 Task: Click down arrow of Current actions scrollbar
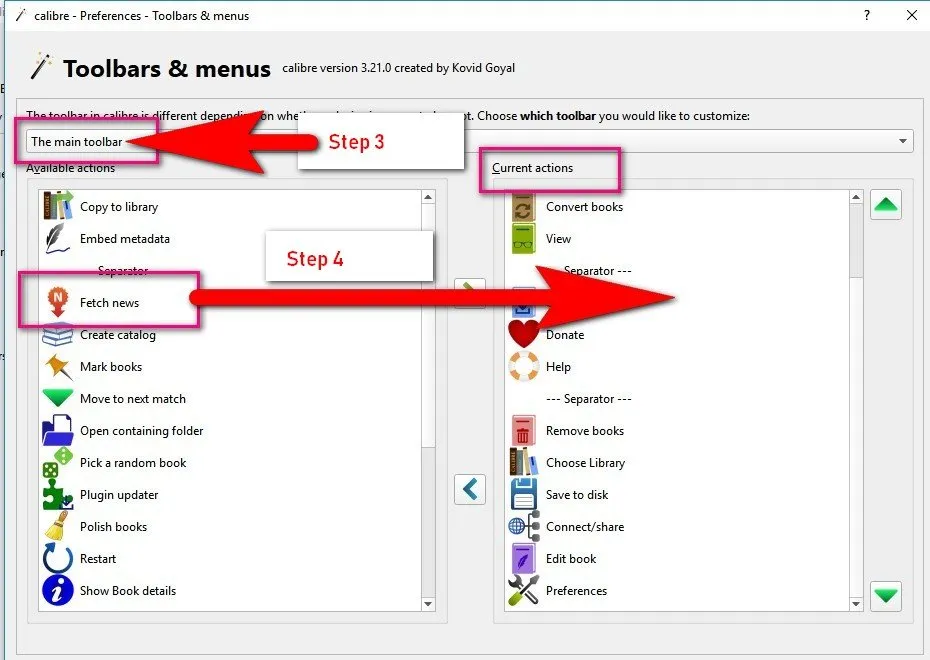(x=855, y=604)
